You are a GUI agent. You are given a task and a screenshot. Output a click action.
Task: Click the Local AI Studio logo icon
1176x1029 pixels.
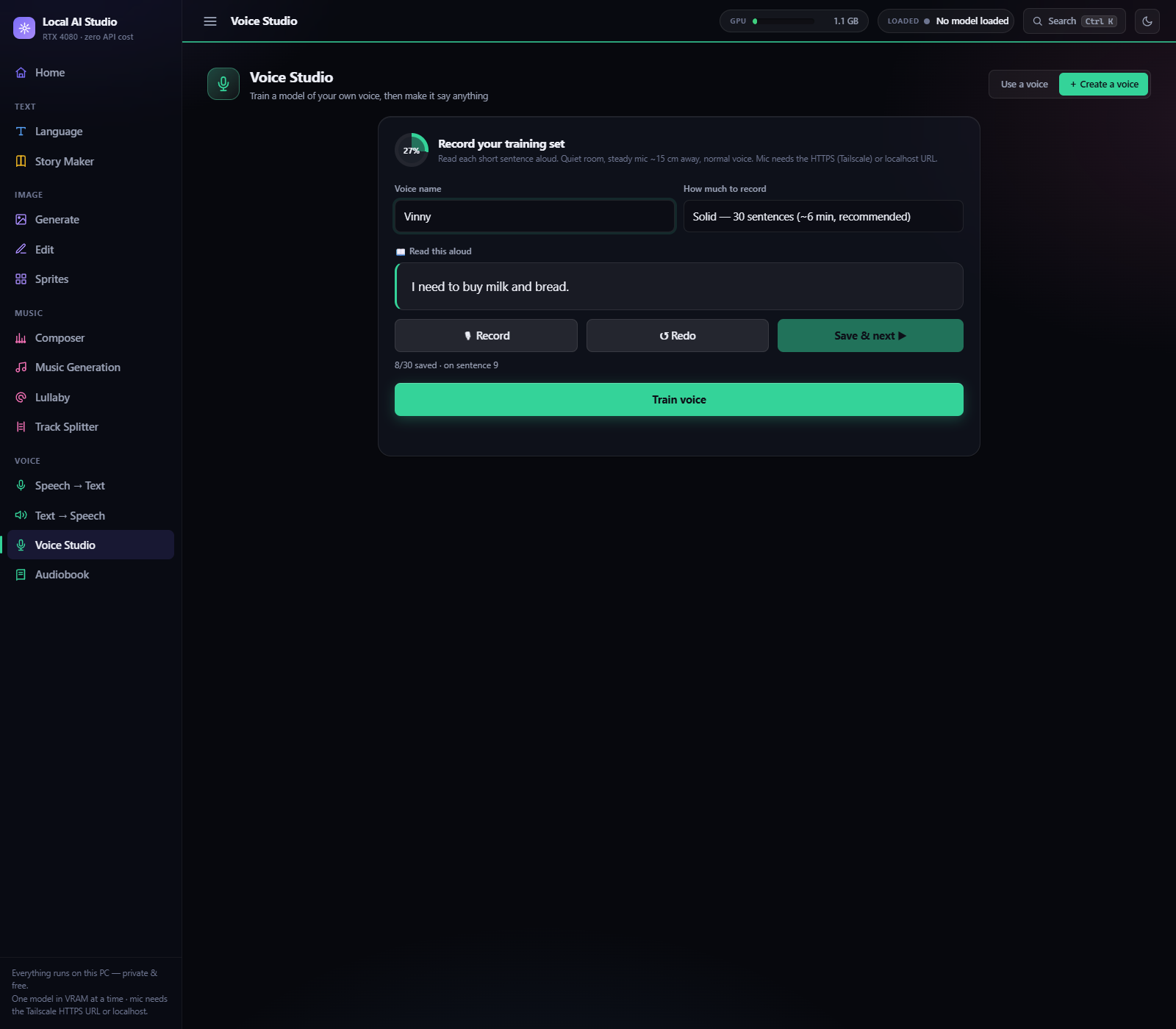(x=24, y=28)
